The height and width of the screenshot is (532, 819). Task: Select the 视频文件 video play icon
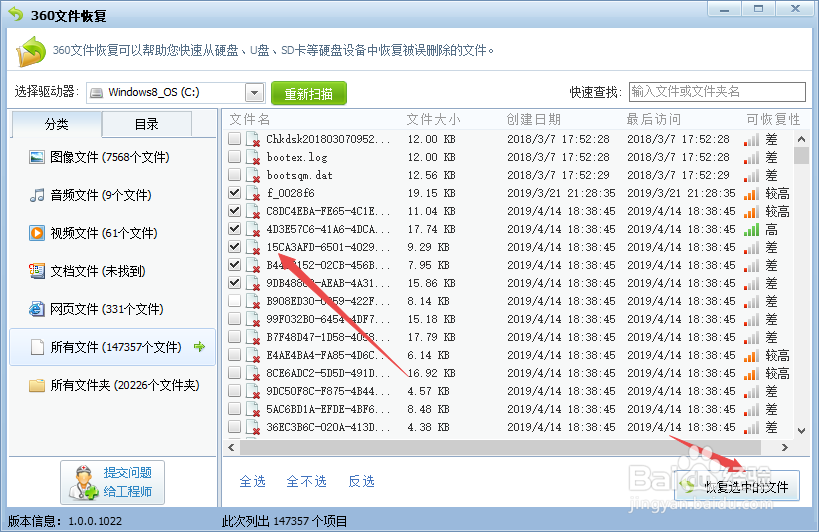tap(37, 233)
